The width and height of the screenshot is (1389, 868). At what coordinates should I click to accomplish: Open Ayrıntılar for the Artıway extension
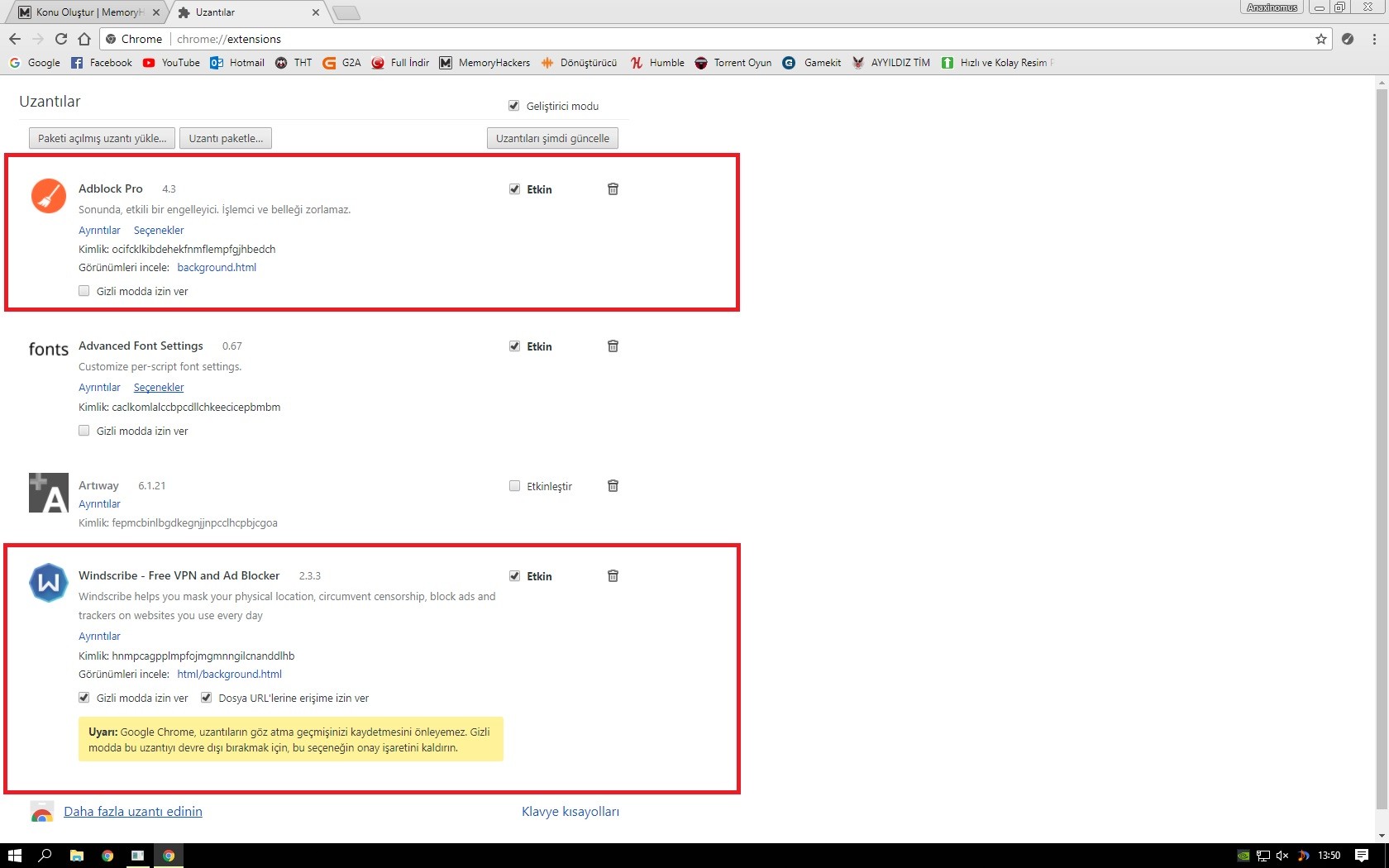[99, 504]
